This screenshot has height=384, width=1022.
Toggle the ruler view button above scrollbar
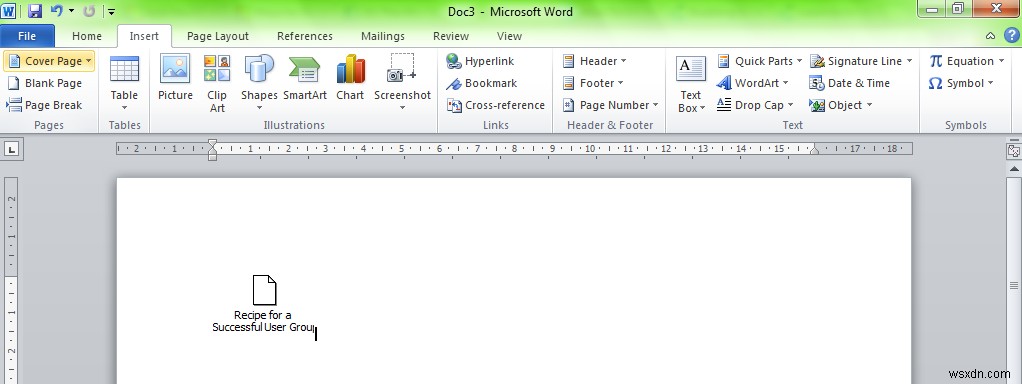point(1014,151)
